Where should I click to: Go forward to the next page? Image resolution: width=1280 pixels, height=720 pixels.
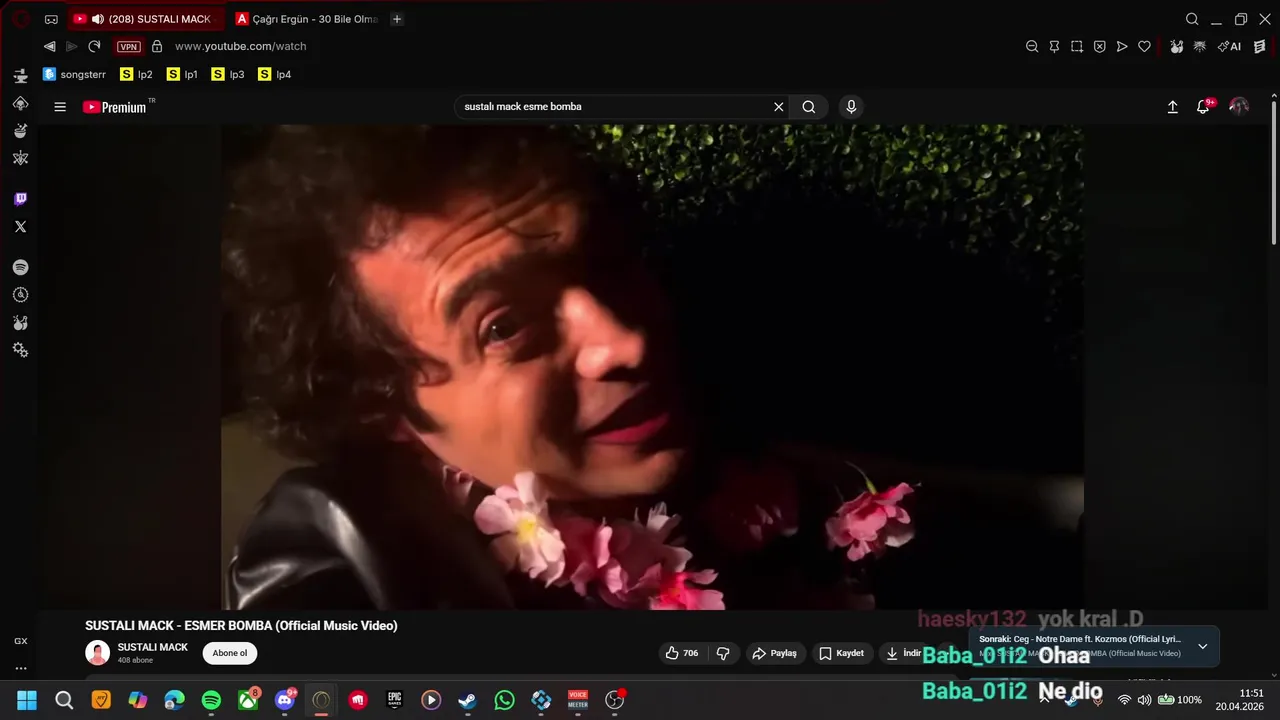coord(71,46)
